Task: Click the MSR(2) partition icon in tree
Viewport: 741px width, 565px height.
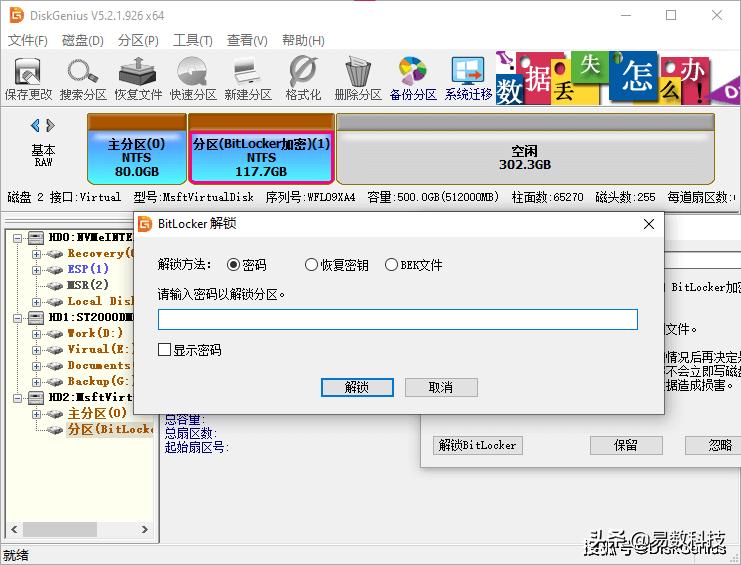Action: pyautogui.click(x=54, y=285)
